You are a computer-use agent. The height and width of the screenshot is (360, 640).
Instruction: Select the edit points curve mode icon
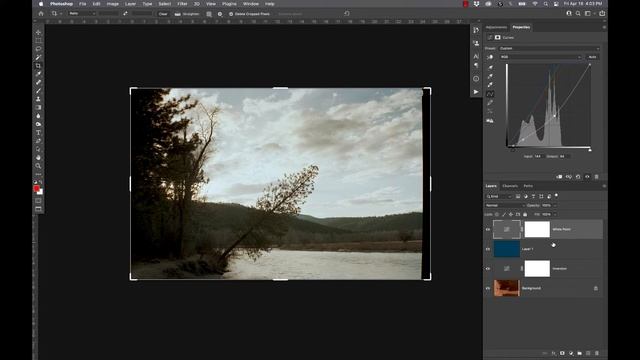(490, 94)
